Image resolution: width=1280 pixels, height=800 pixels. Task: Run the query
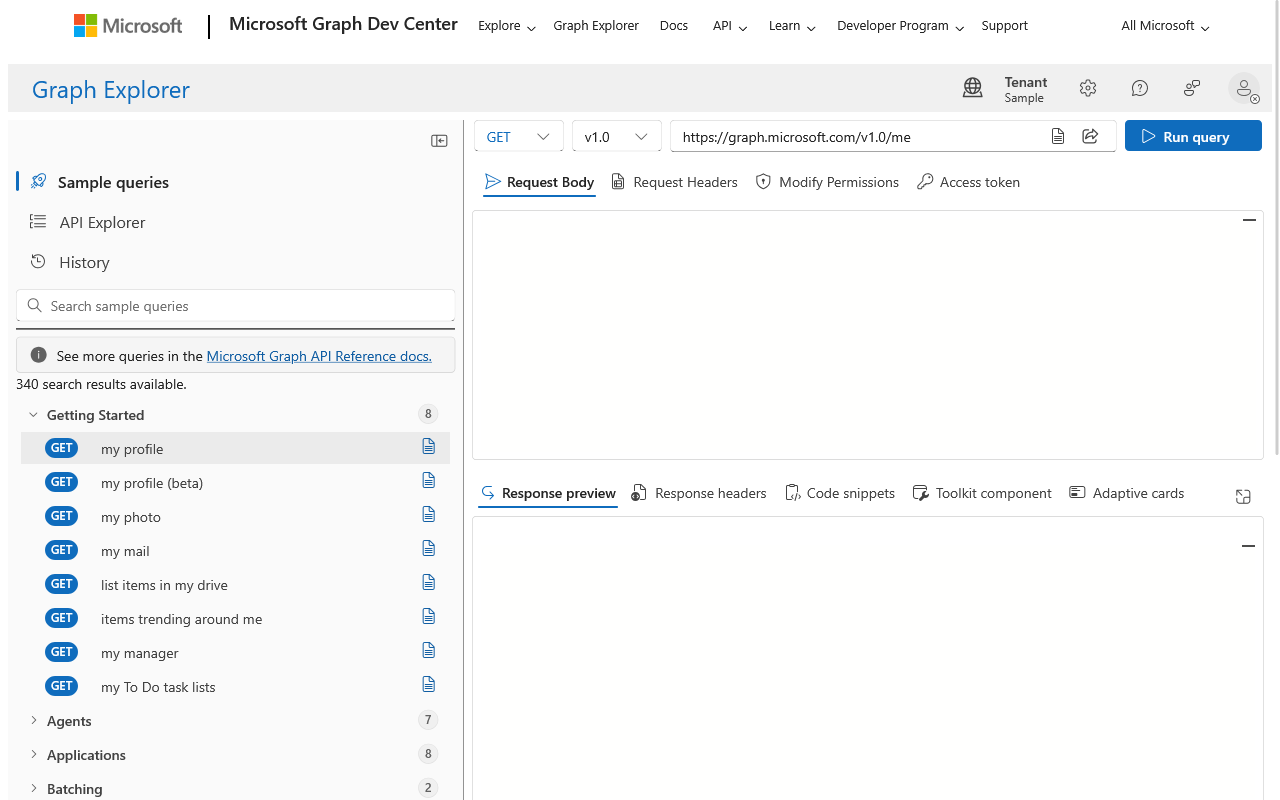[1193, 136]
